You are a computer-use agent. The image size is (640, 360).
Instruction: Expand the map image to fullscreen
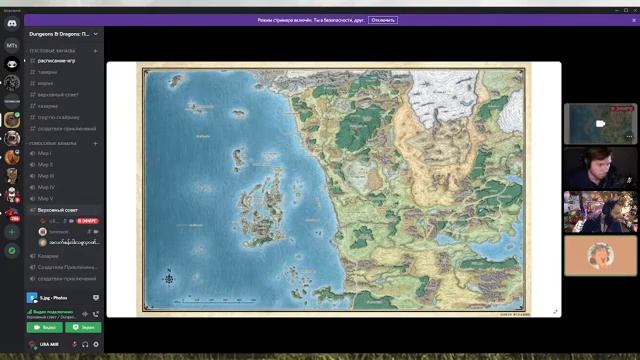click(x=556, y=311)
